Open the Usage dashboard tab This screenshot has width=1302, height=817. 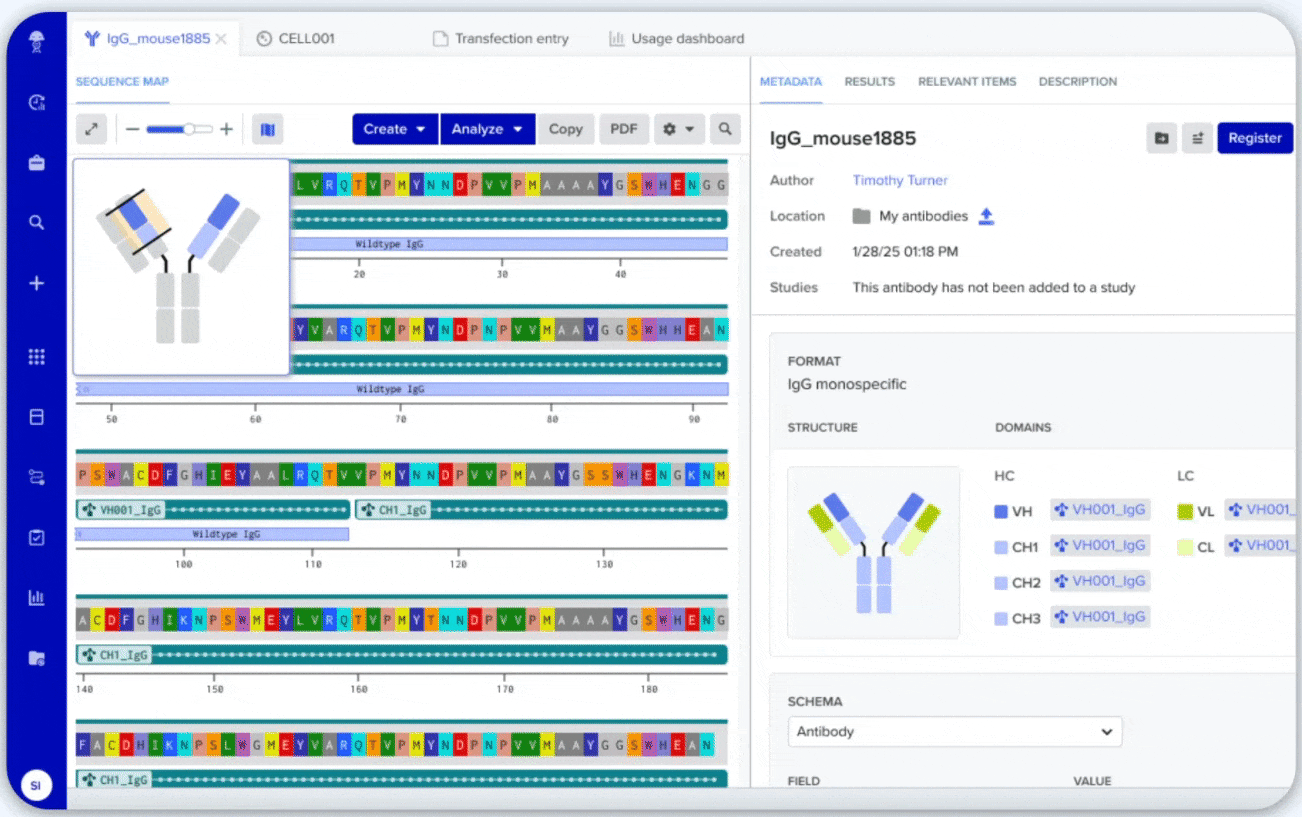[677, 39]
